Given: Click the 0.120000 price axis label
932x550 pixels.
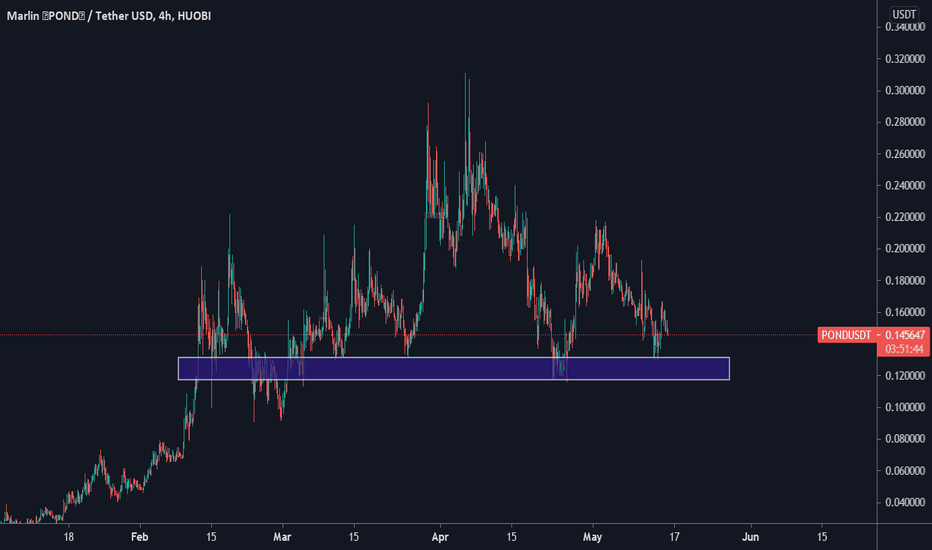Looking at the screenshot, I should [x=905, y=376].
